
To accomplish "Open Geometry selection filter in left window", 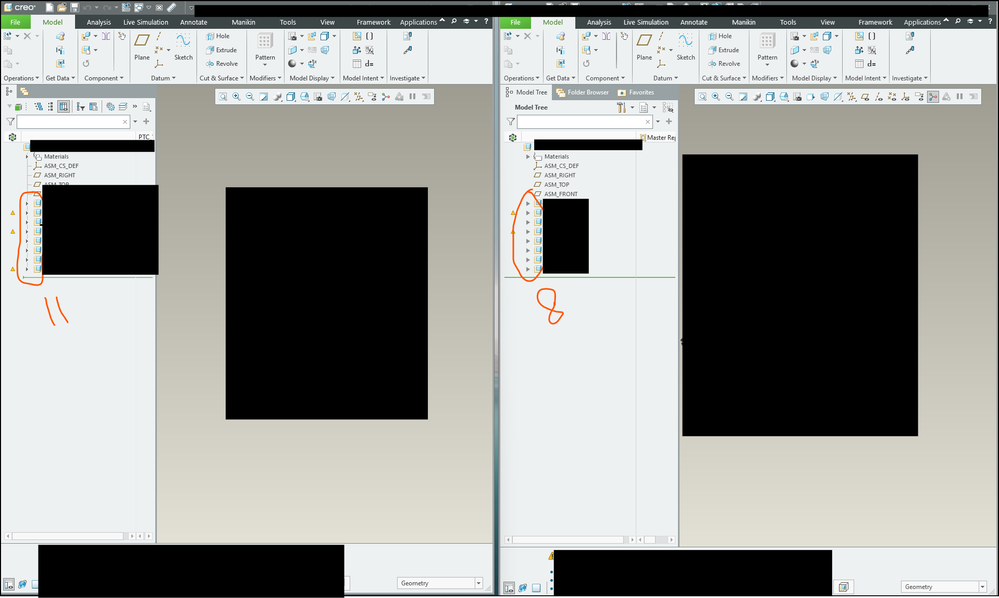I will 440,583.
